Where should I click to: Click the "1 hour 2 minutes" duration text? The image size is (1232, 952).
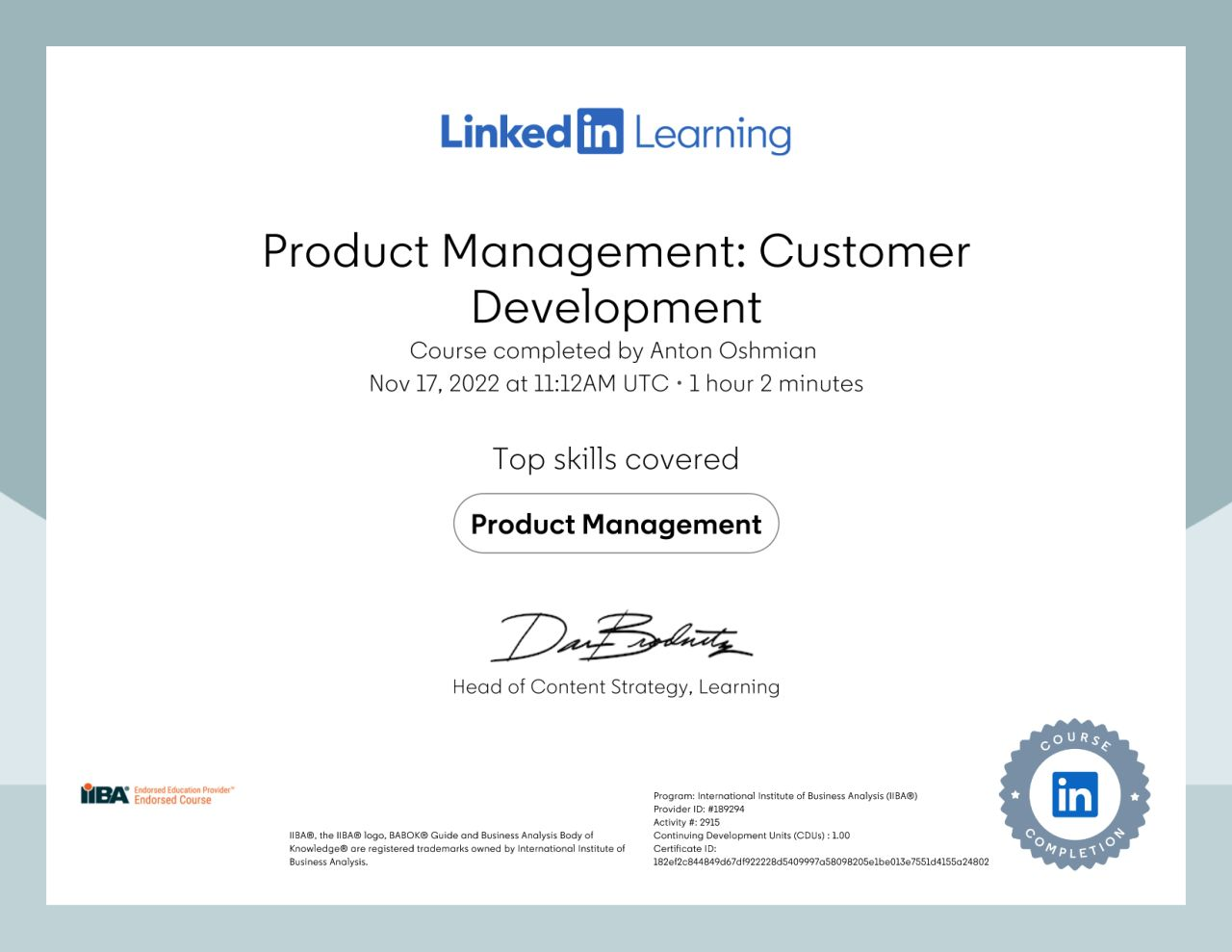(776, 383)
